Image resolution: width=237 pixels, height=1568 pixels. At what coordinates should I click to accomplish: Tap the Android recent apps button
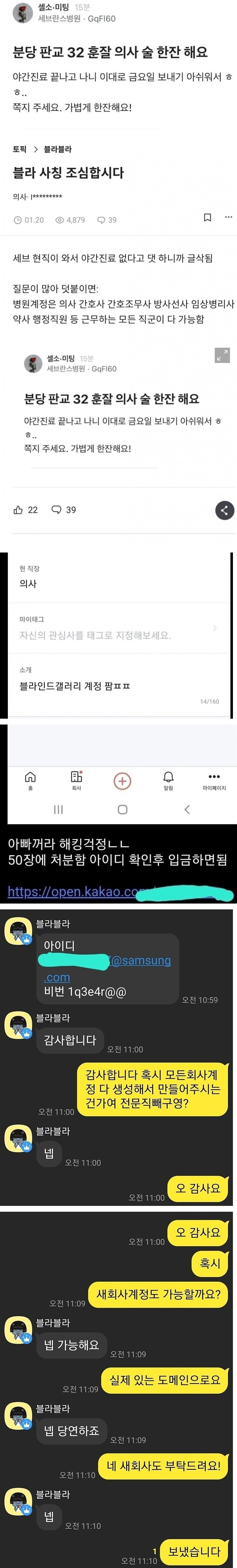pos(58,809)
